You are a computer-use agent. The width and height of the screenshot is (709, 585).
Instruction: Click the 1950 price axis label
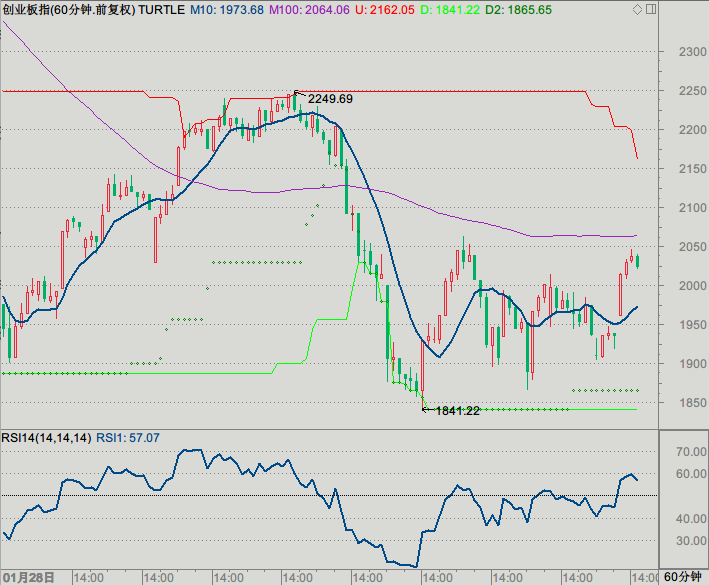pos(692,325)
